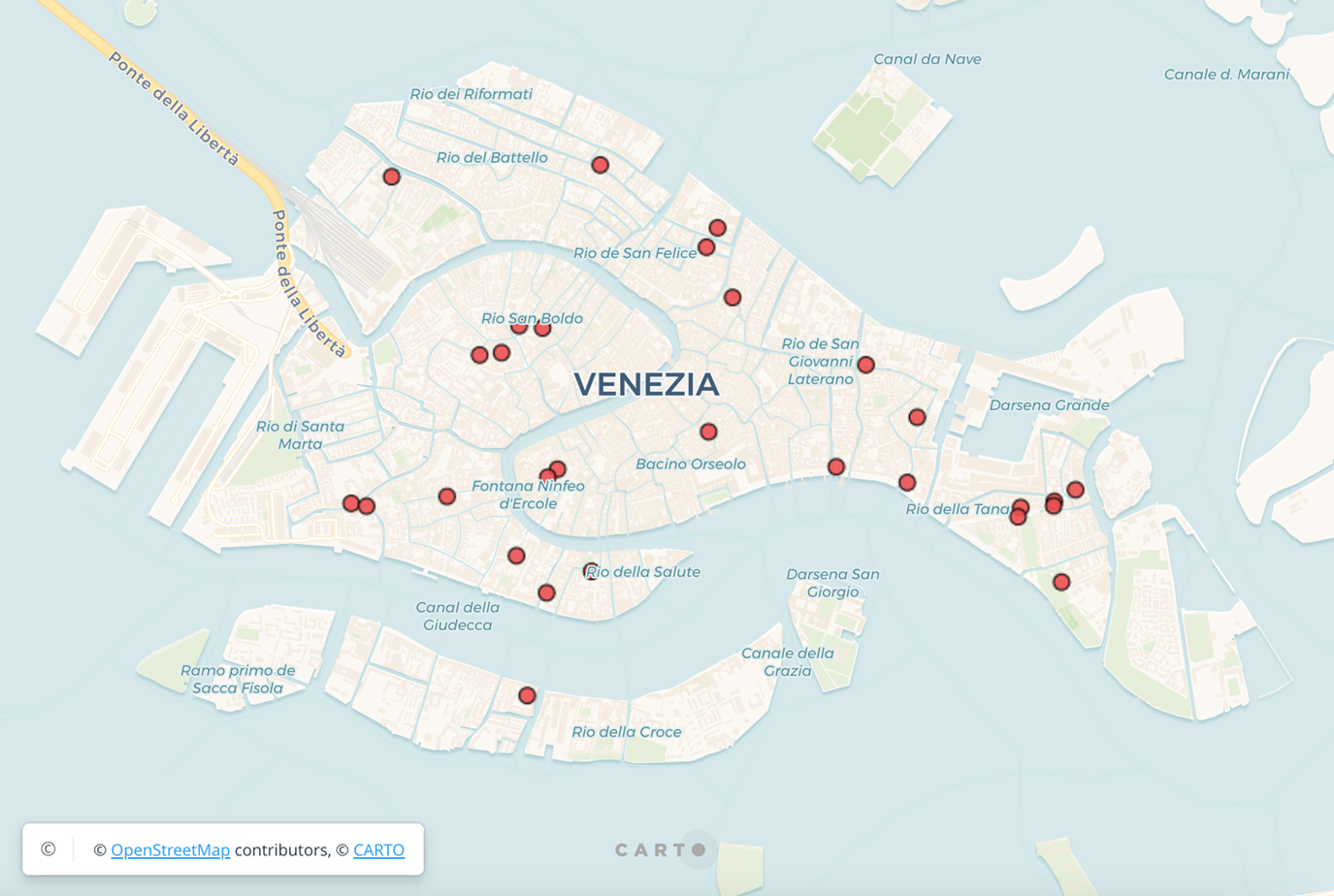Click the VENEZIA city label

[646, 385]
